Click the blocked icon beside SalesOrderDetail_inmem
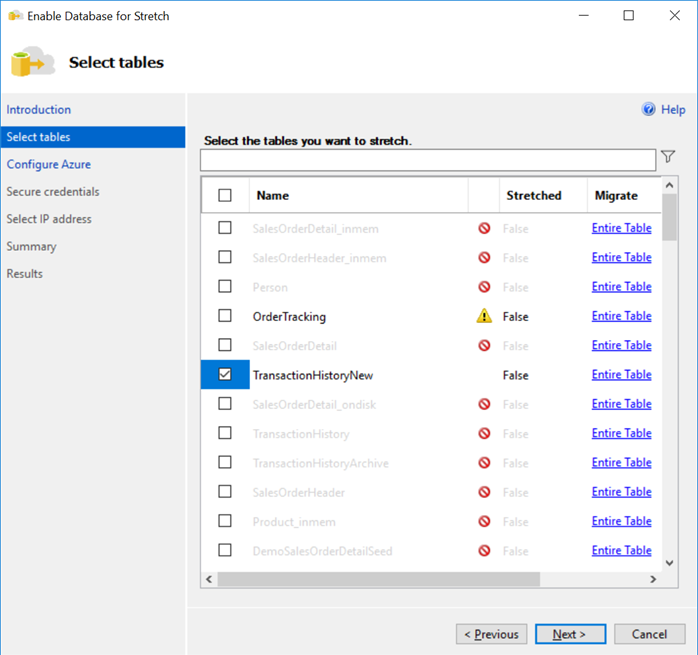The image size is (698, 655). (484, 229)
